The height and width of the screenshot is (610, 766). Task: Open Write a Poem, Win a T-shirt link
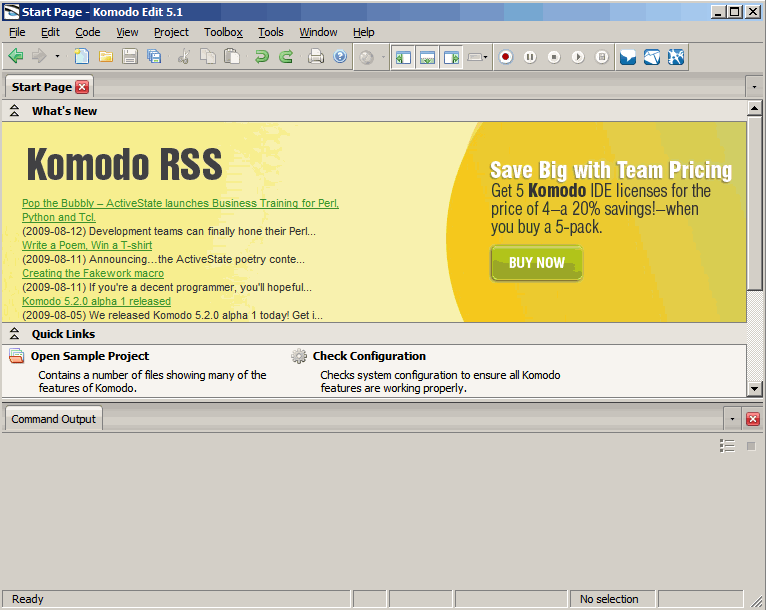(x=87, y=245)
